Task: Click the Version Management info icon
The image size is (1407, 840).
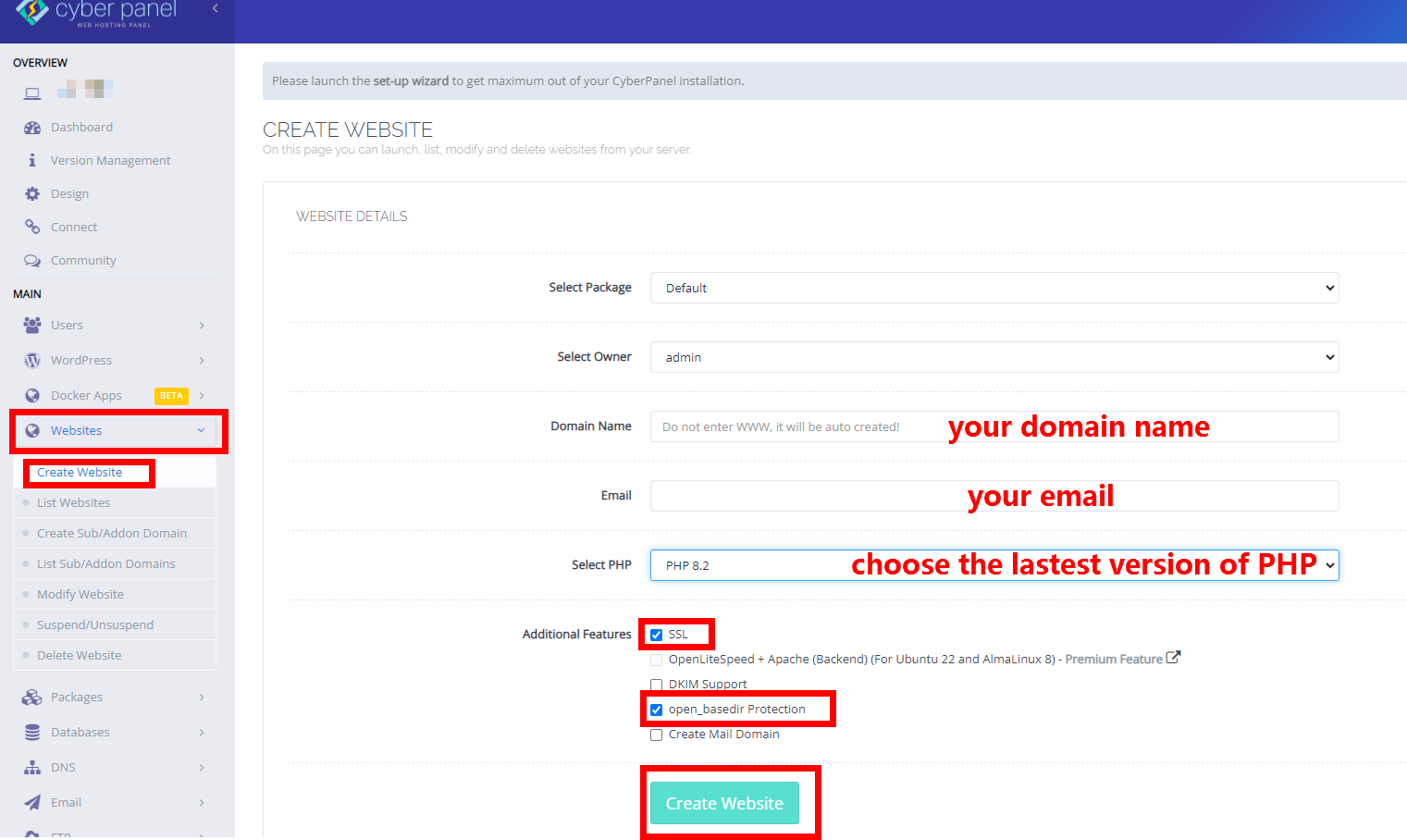Action: [x=32, y=161]
